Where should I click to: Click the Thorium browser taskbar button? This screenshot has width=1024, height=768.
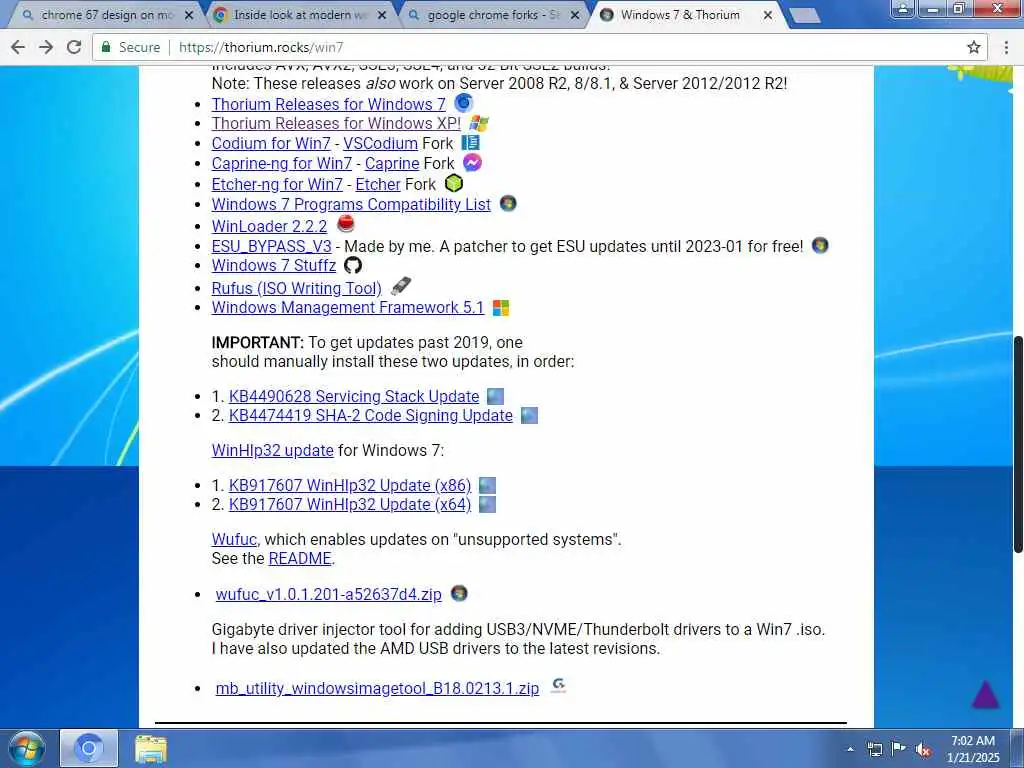click(89, 748)
